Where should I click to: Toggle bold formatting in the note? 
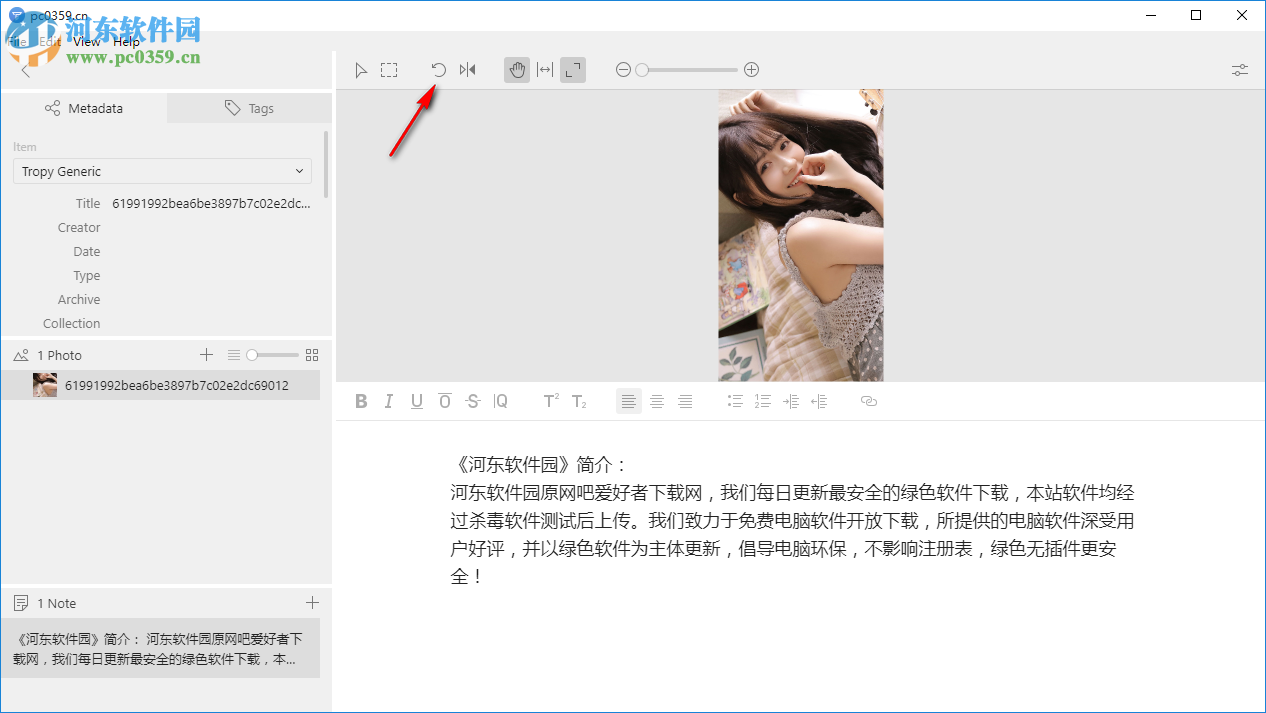tap(361, 401)
